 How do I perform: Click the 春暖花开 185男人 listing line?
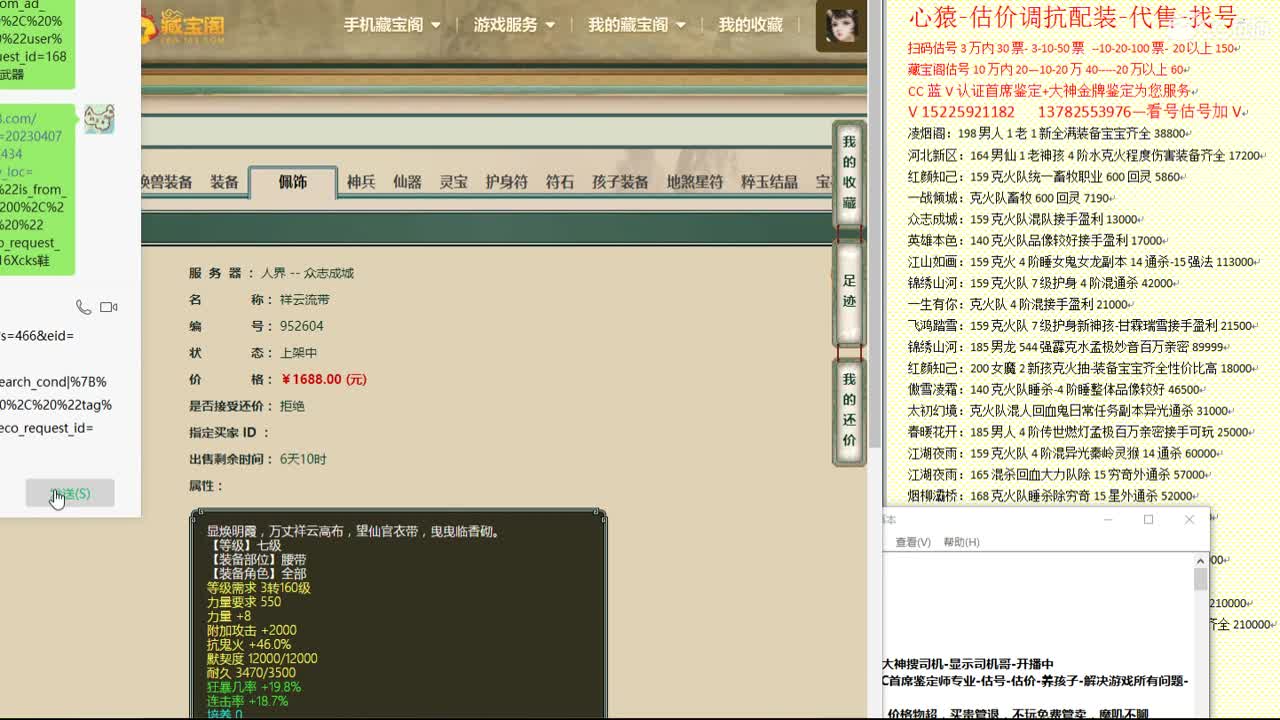(1081, 432)
